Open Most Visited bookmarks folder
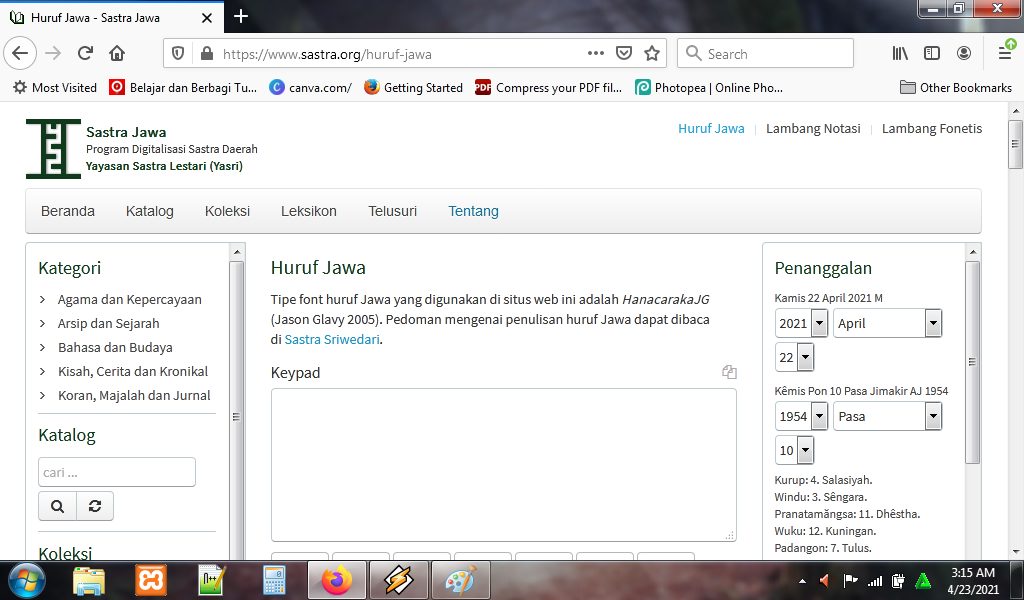 click(55, 87)
